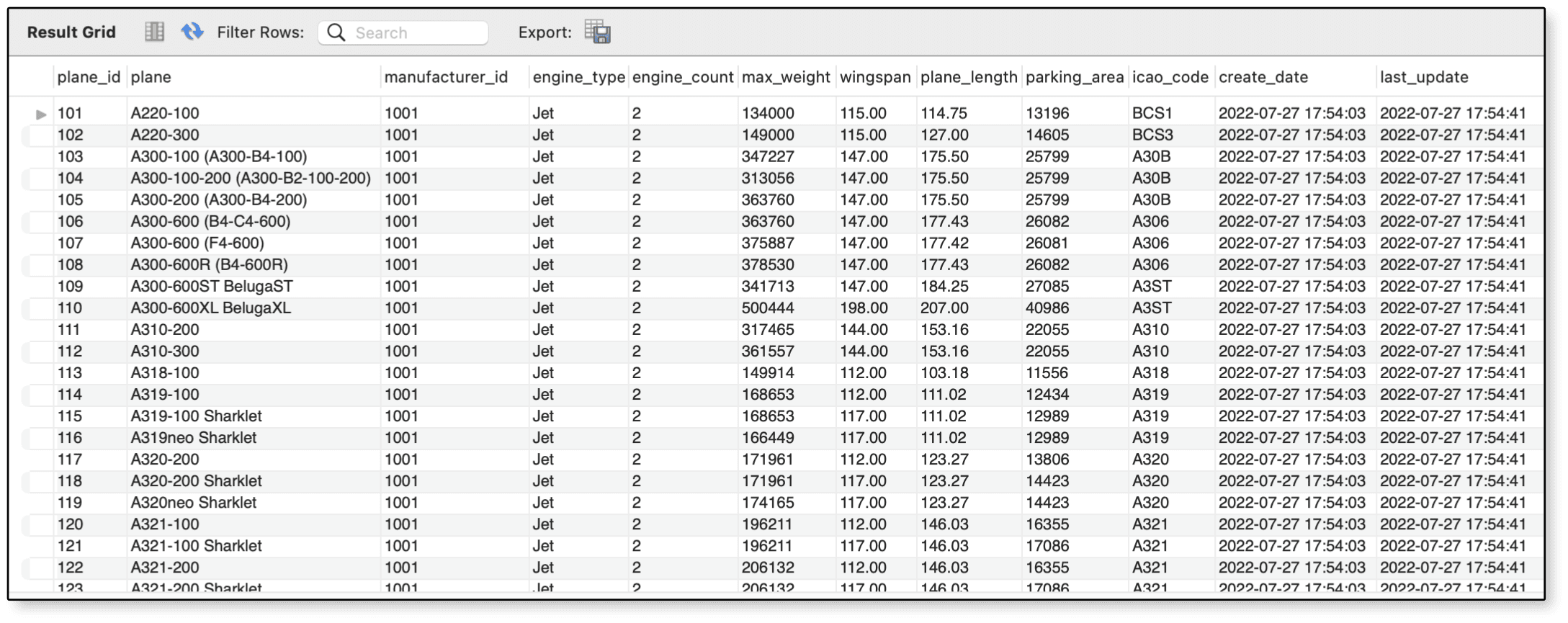Select parking_area value 40986
The height and width of the screenshot is (623, 1568).
pyautogui.click(x=1047, y=308)
